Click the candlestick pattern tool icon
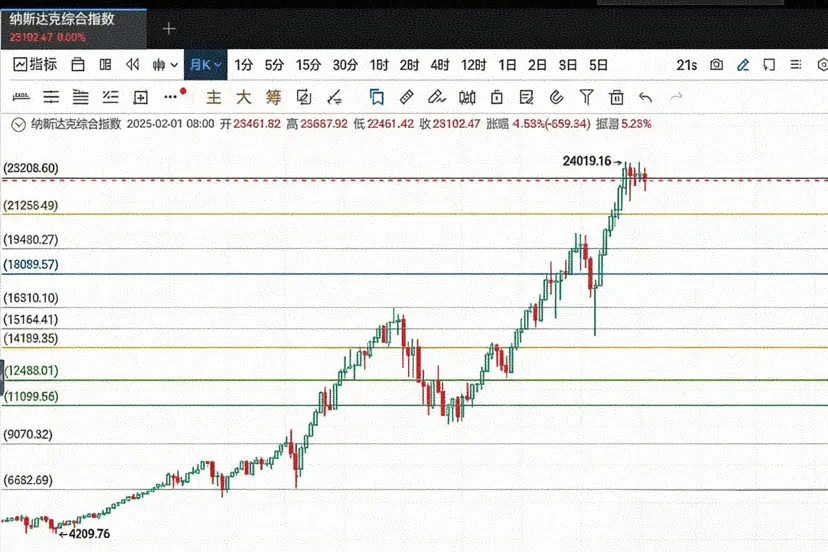This screenshot has width=828, height=552. tap(467, 97)
